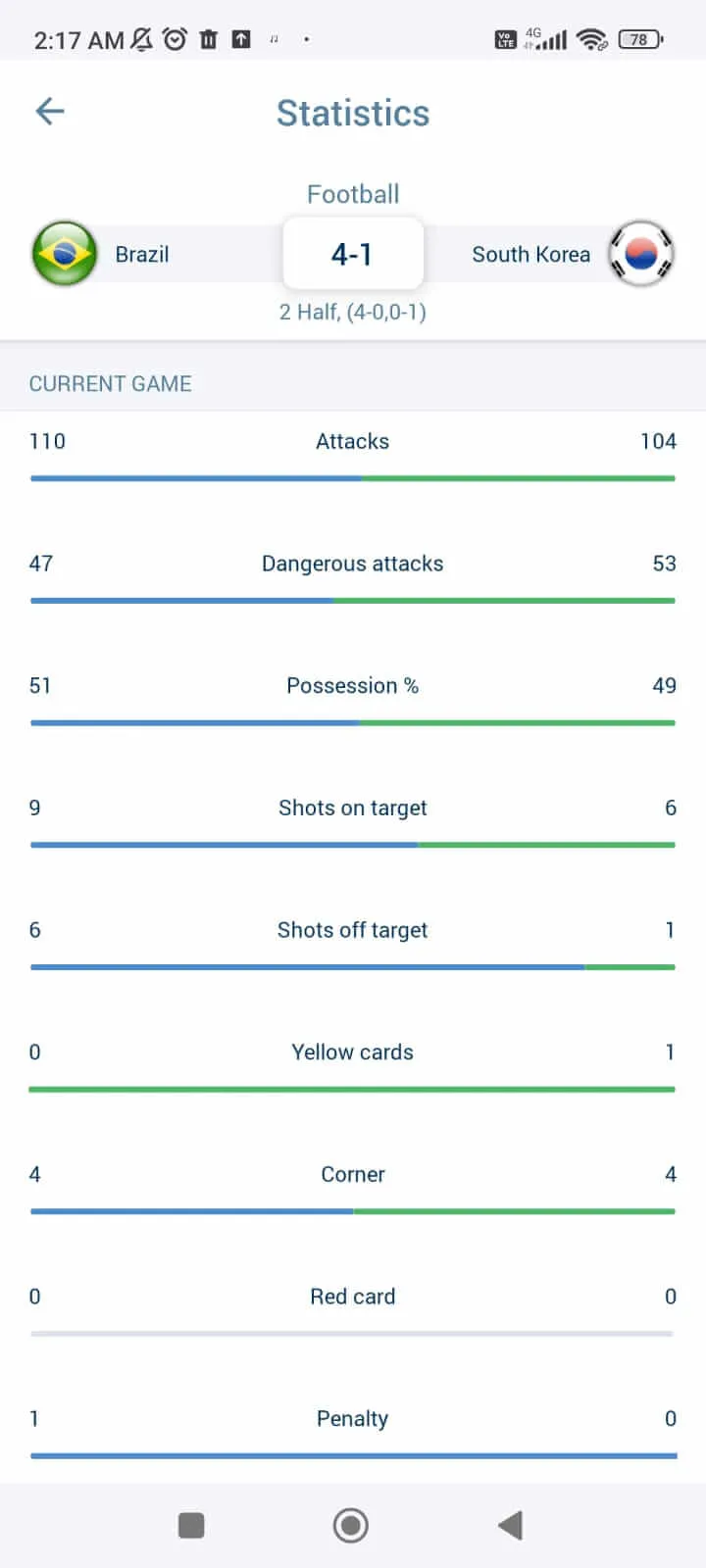Tap the Wi-Fi icon in status bar
Viewport: 706px width, 1568px height.
click(592, 39)
